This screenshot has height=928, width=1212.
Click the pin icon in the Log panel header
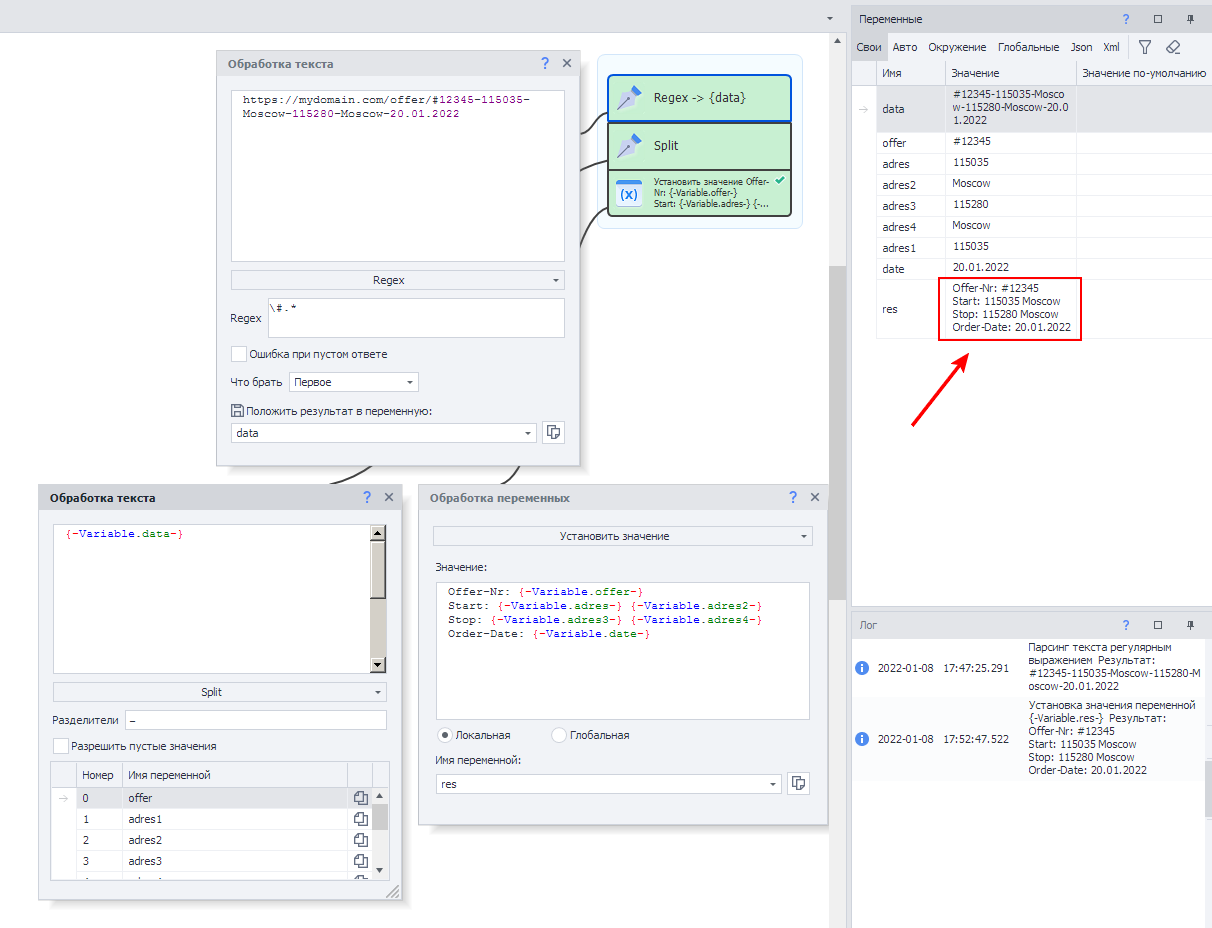click(1190, 625)
